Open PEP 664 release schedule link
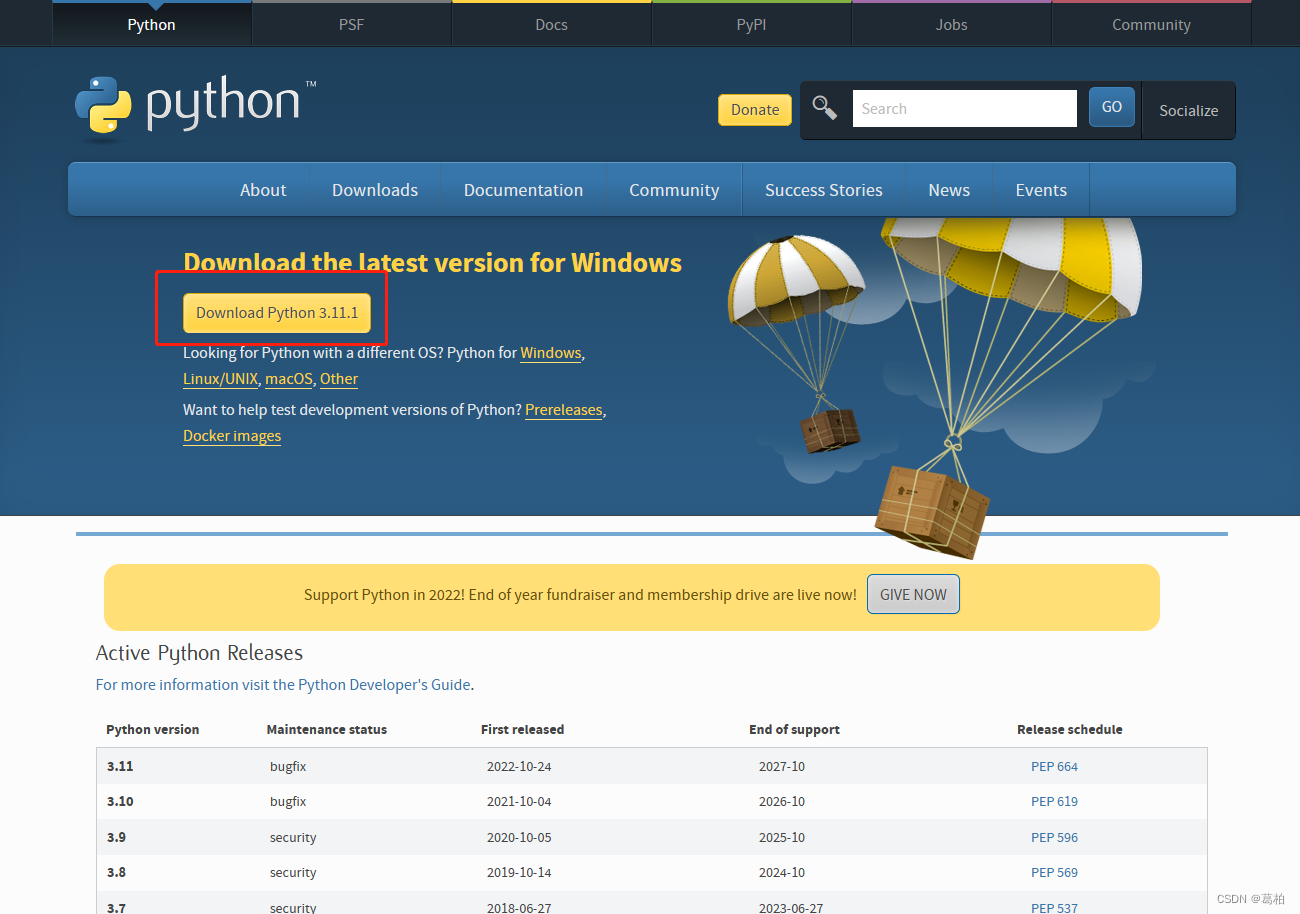 pos(1054,767)
